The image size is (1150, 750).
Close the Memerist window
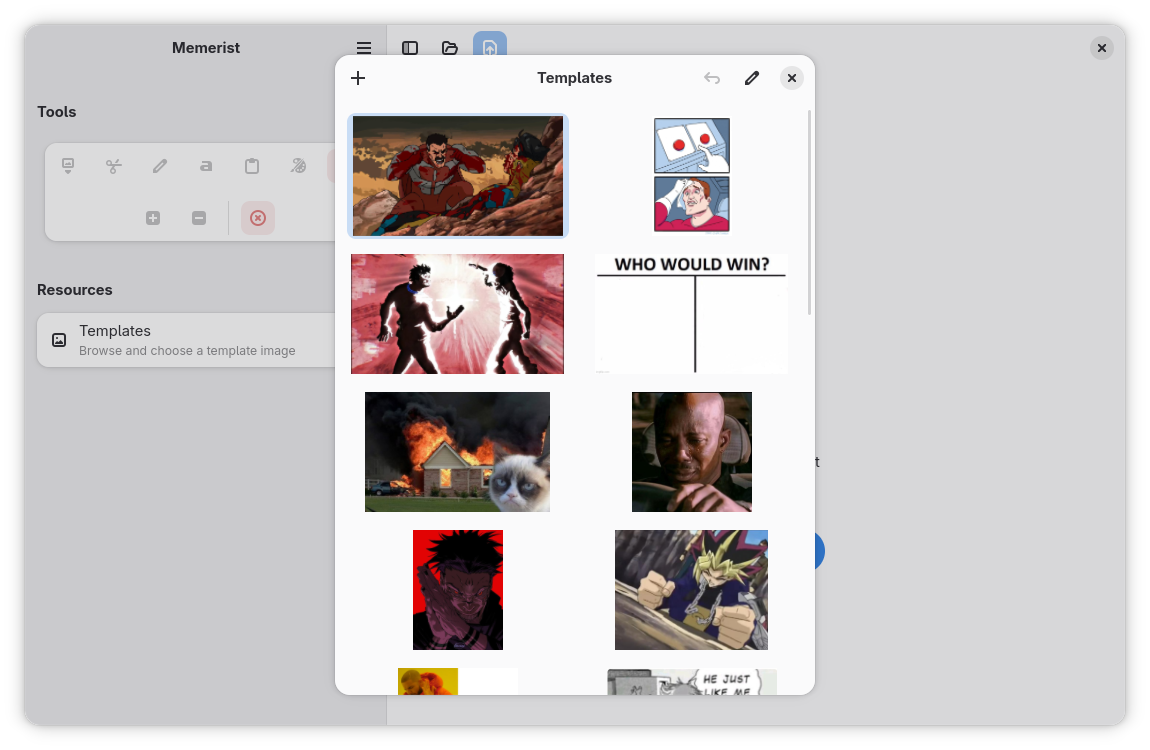tap(1102, 48)
